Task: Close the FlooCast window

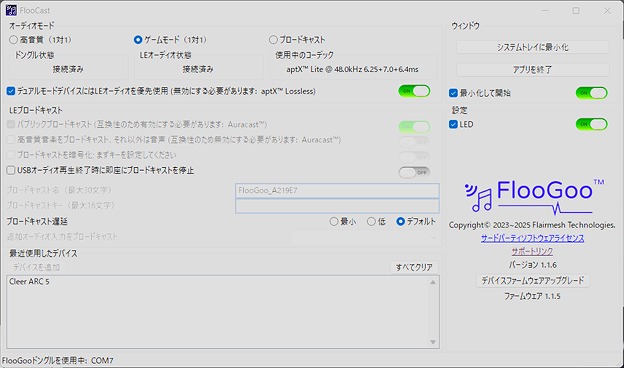Action: pos(607,10)
